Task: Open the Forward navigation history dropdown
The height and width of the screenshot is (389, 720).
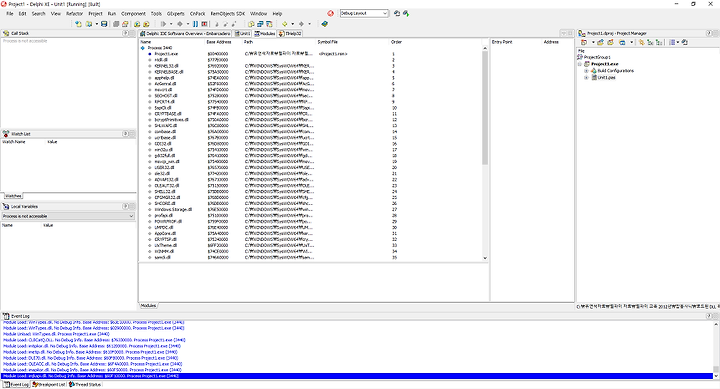Action: tap(309, 24)
